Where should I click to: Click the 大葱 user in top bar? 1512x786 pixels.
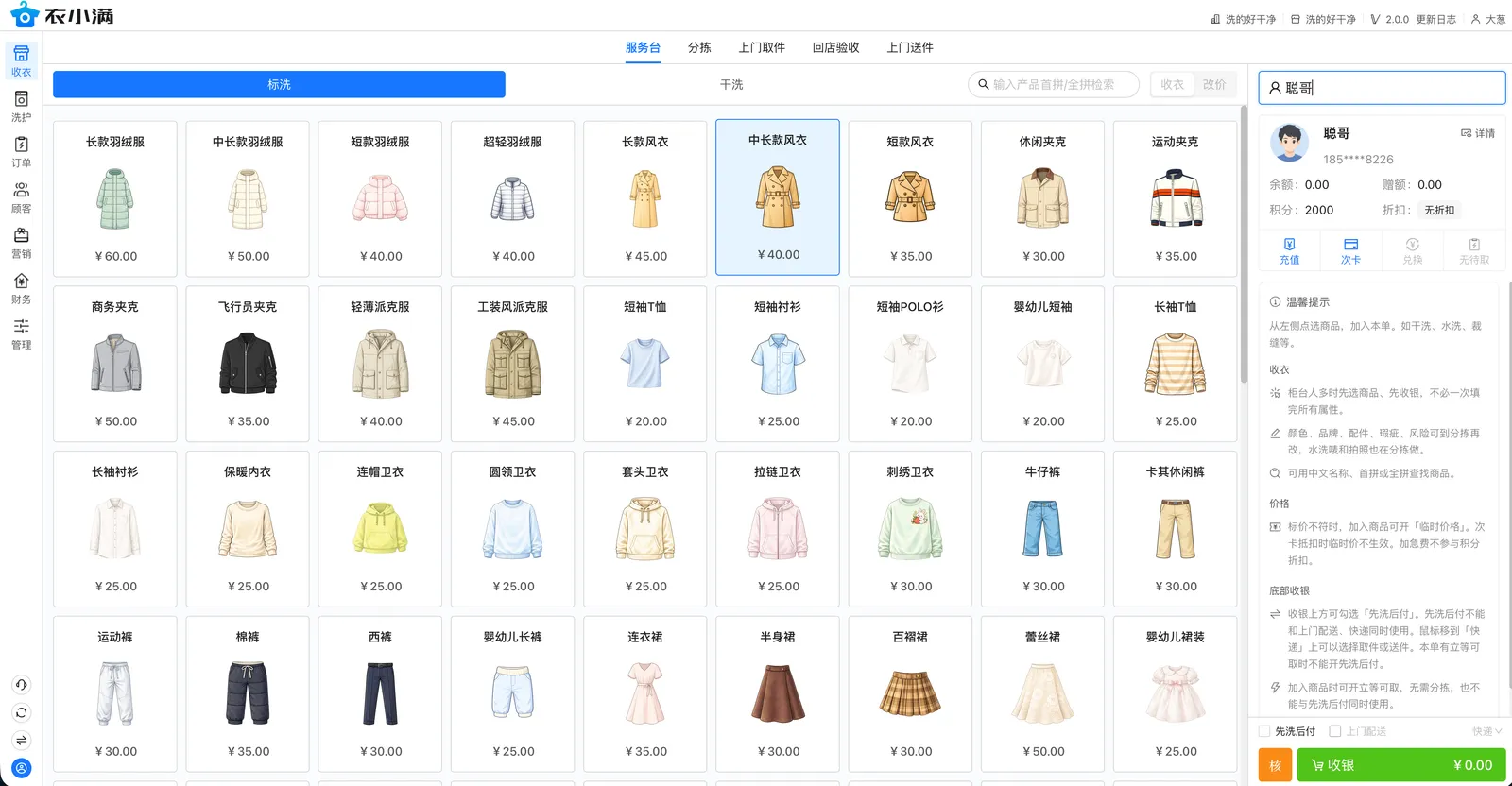click(x=1488, y=19)
